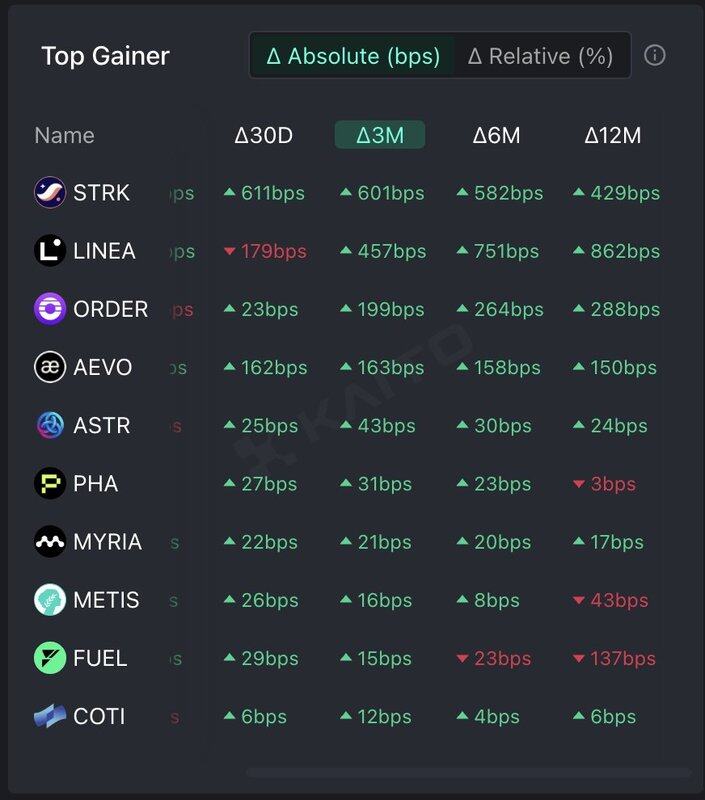Click the ORDER purple logo icon
The image size is (705, 800).
point(49,309)
